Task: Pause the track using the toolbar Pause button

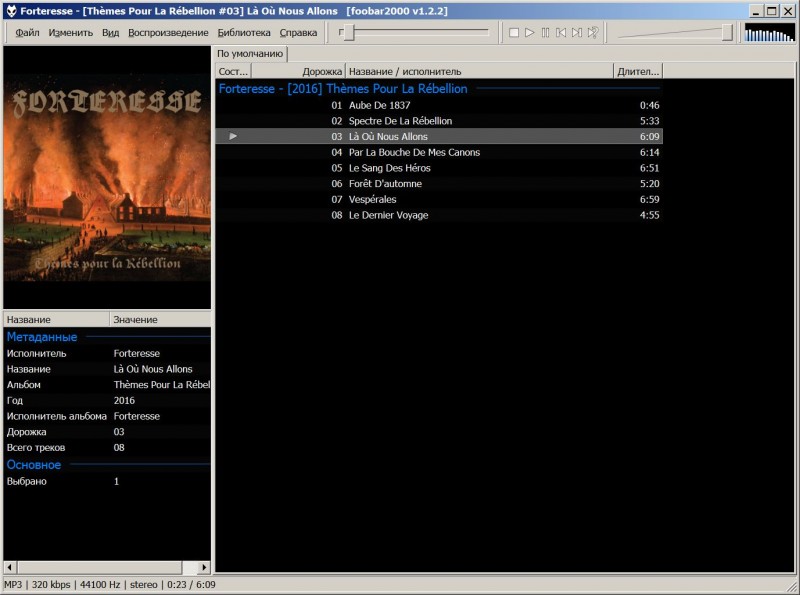Action: pos(545,33)
